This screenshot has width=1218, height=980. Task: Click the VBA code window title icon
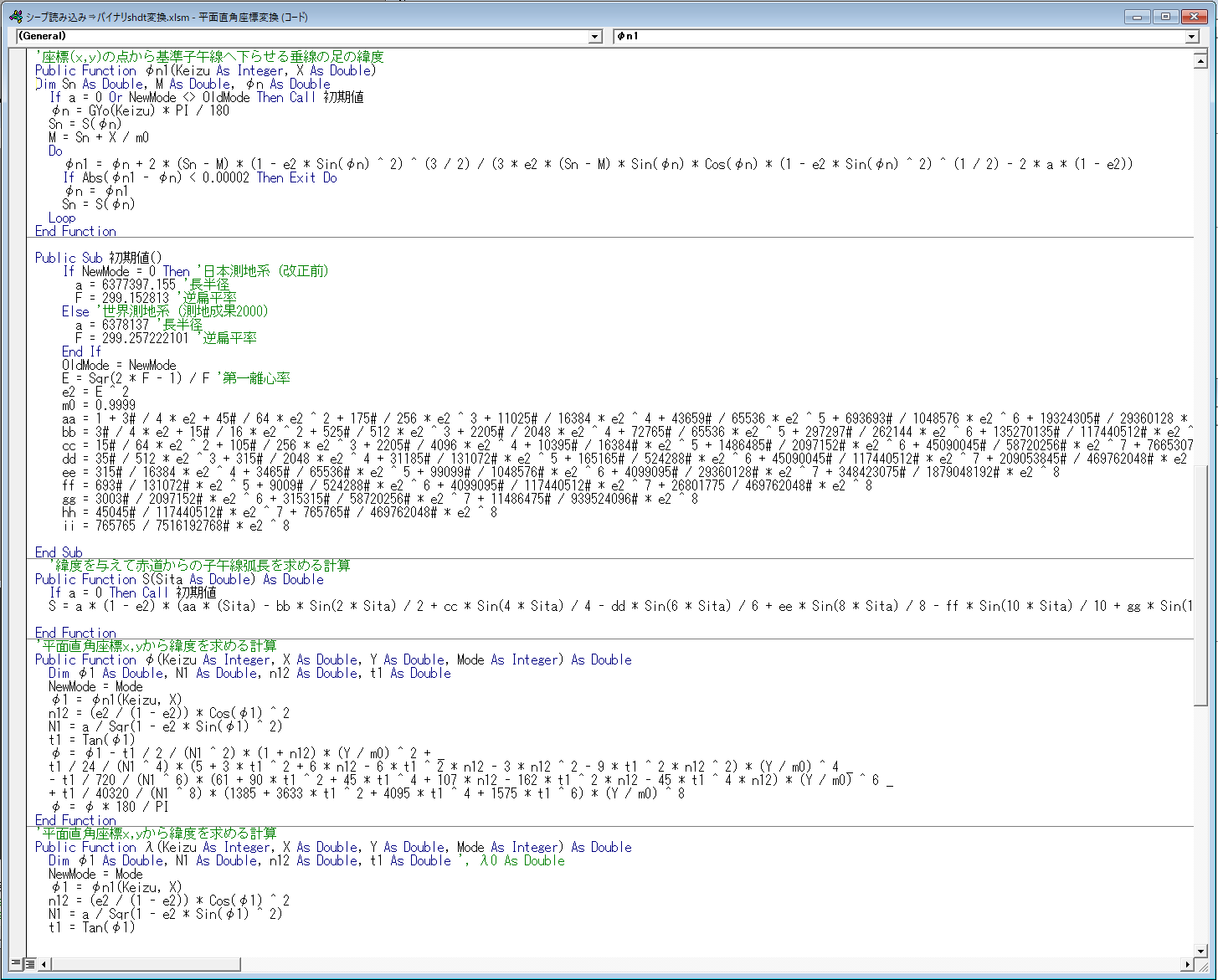click(x=15, y=16)
